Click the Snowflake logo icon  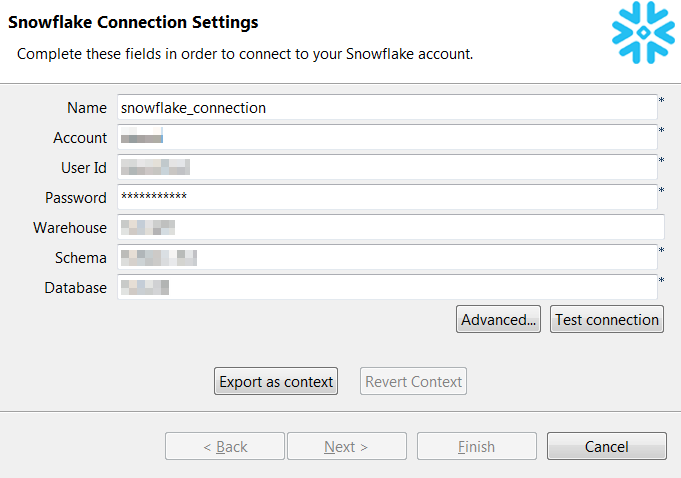click(643, 35)
